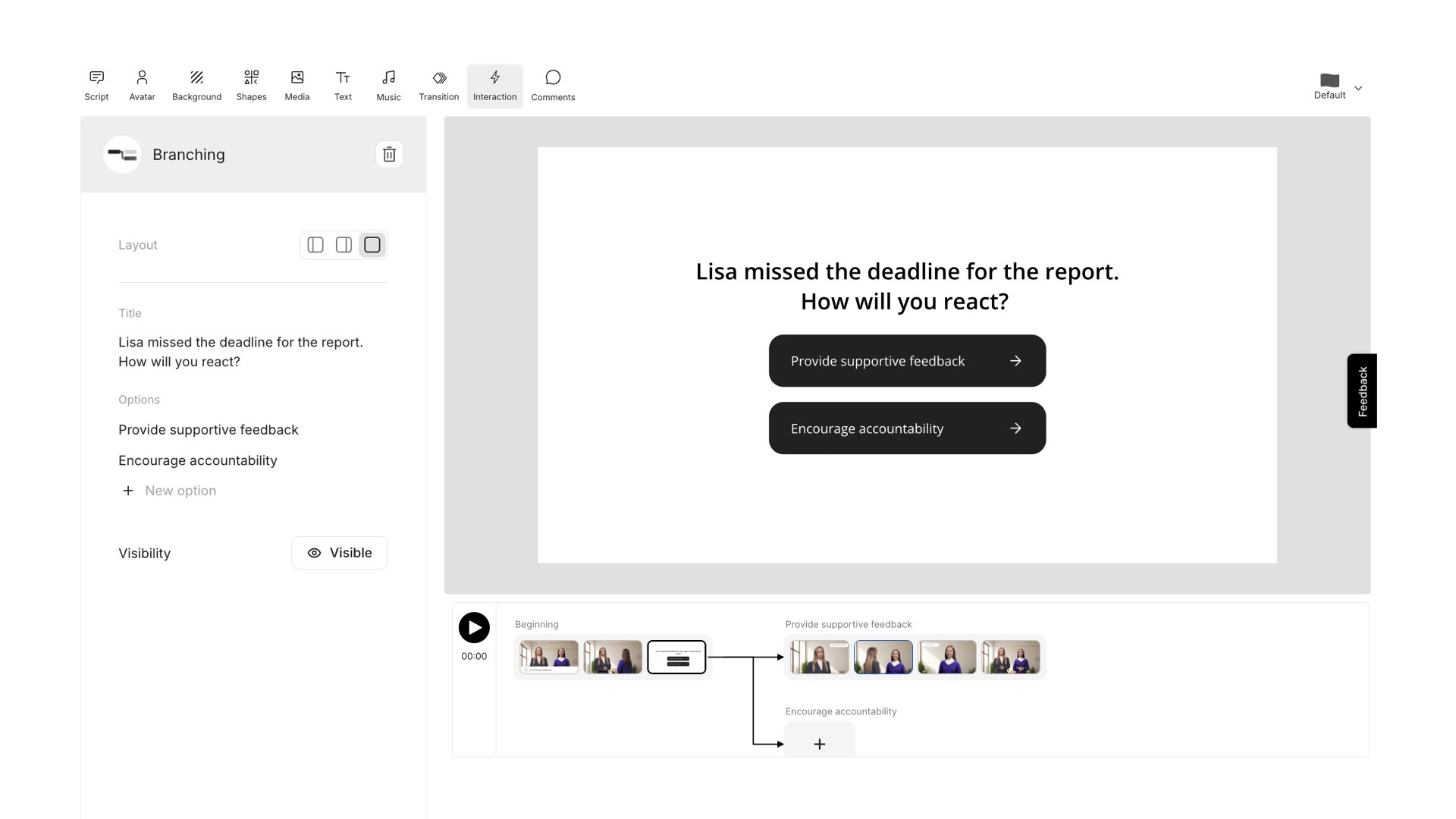Click the Options section label
1456x819 pixels.
click(139, 400)
